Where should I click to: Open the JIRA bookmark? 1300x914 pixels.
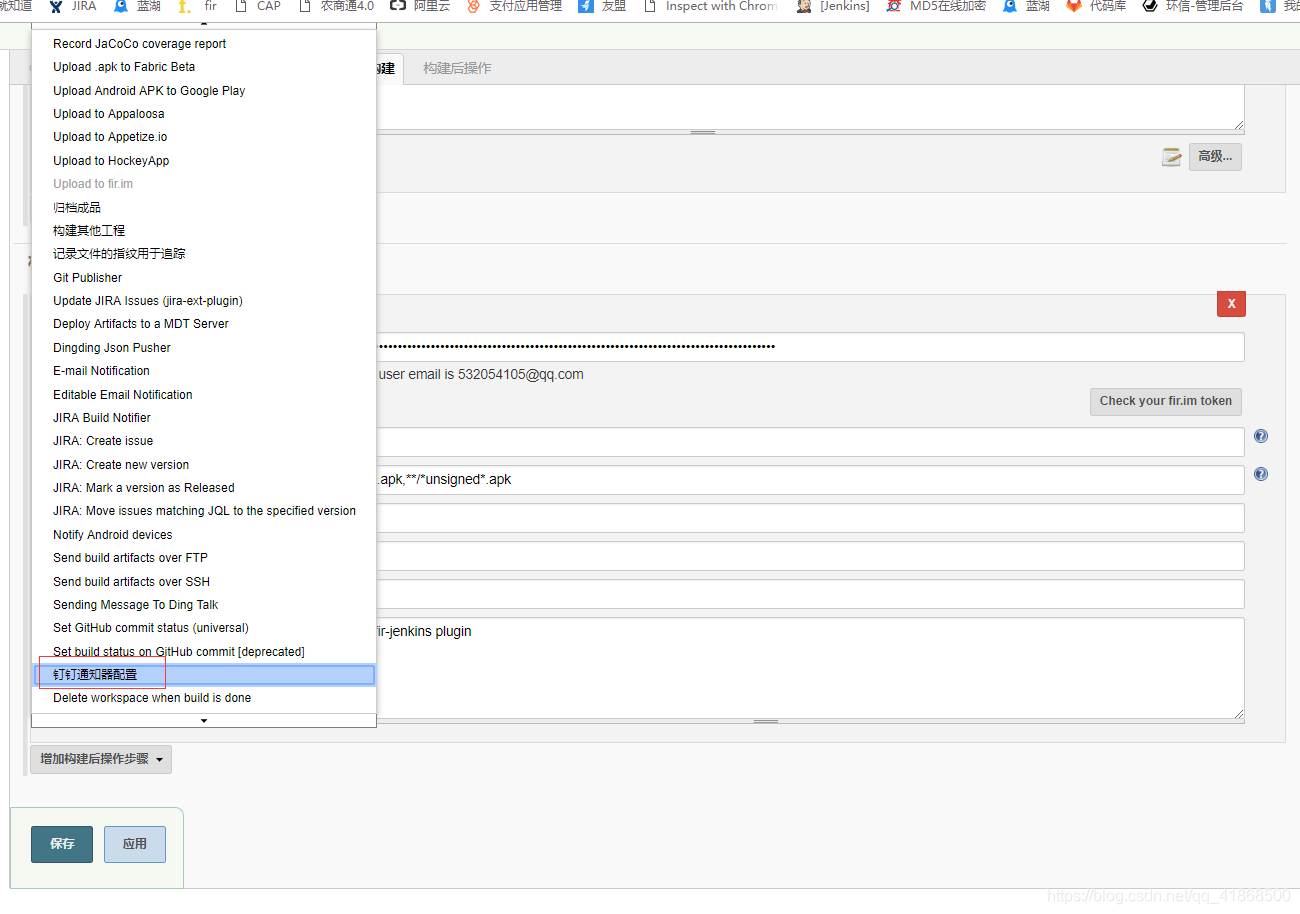point(73,6)
